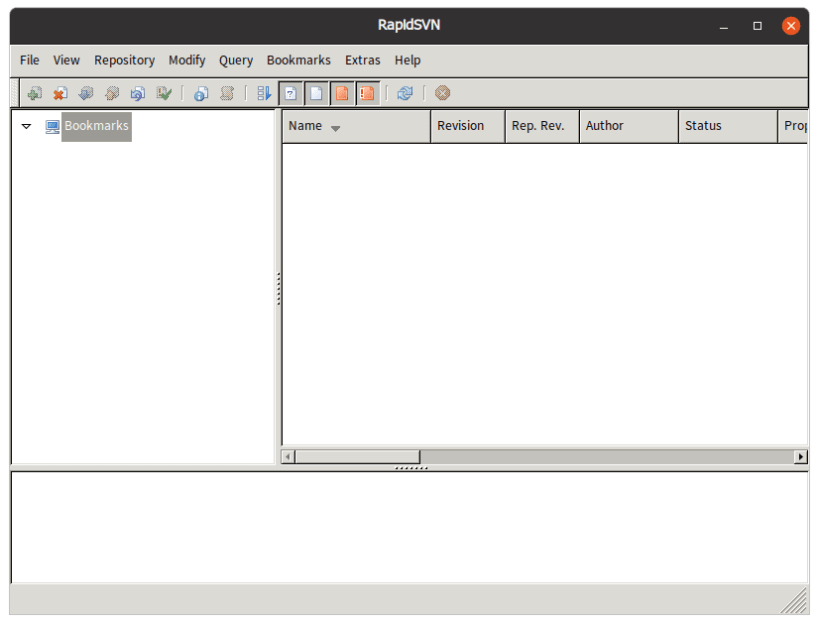Click horizontal scrollbar left arrow
Image resolution: width=819 pixels, height=624 pixels.
[287, 457]
